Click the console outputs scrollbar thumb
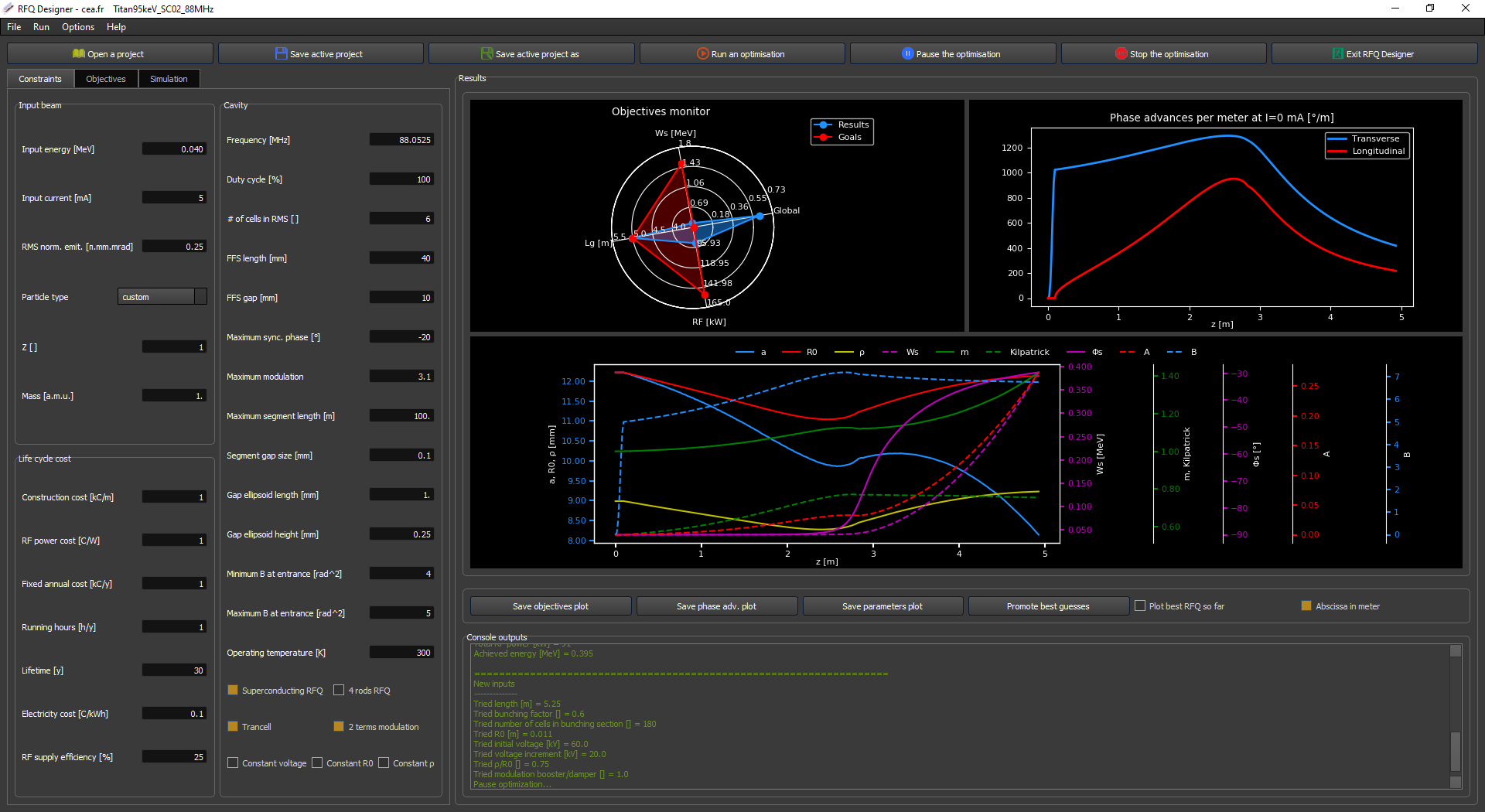The image size is (1485, 812). click(1456, 752)
